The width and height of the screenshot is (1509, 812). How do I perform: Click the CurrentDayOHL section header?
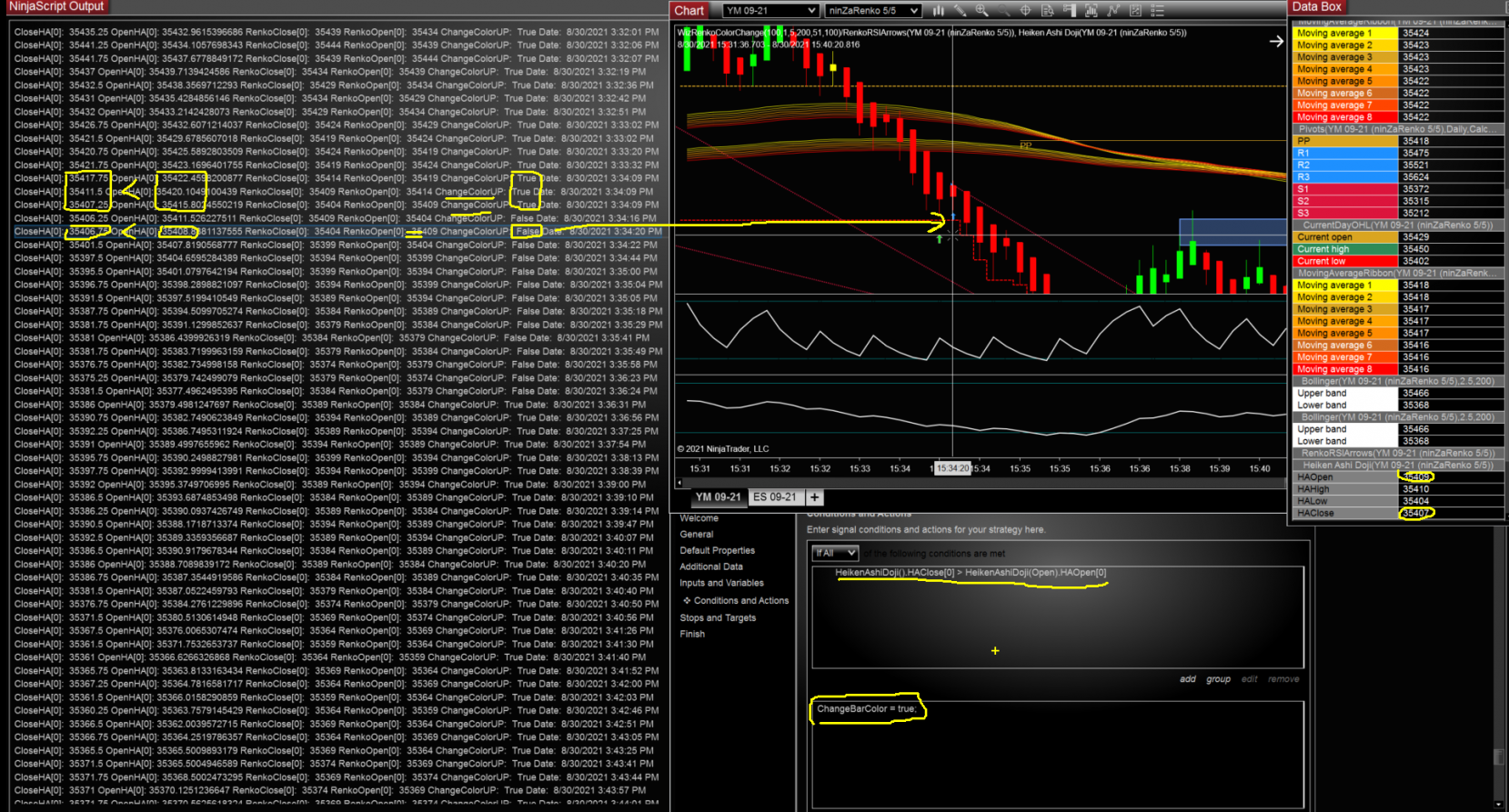(x=1399, y=226)
